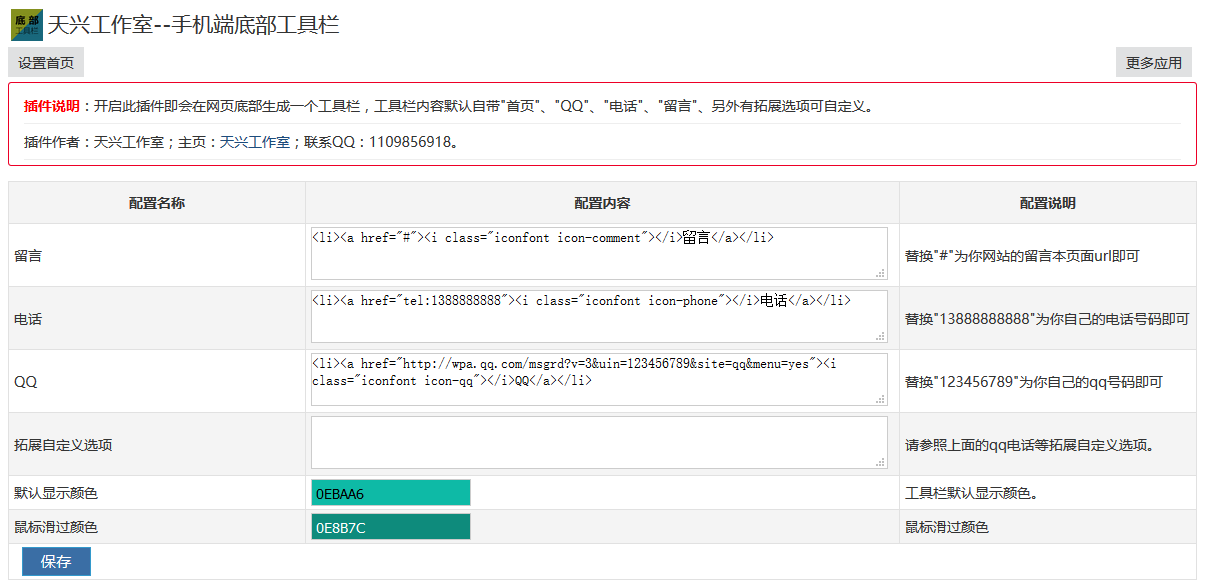This screenshot has height=583, width=1207.
Task: Select the 电话 row label
Action: click(28, 319)
